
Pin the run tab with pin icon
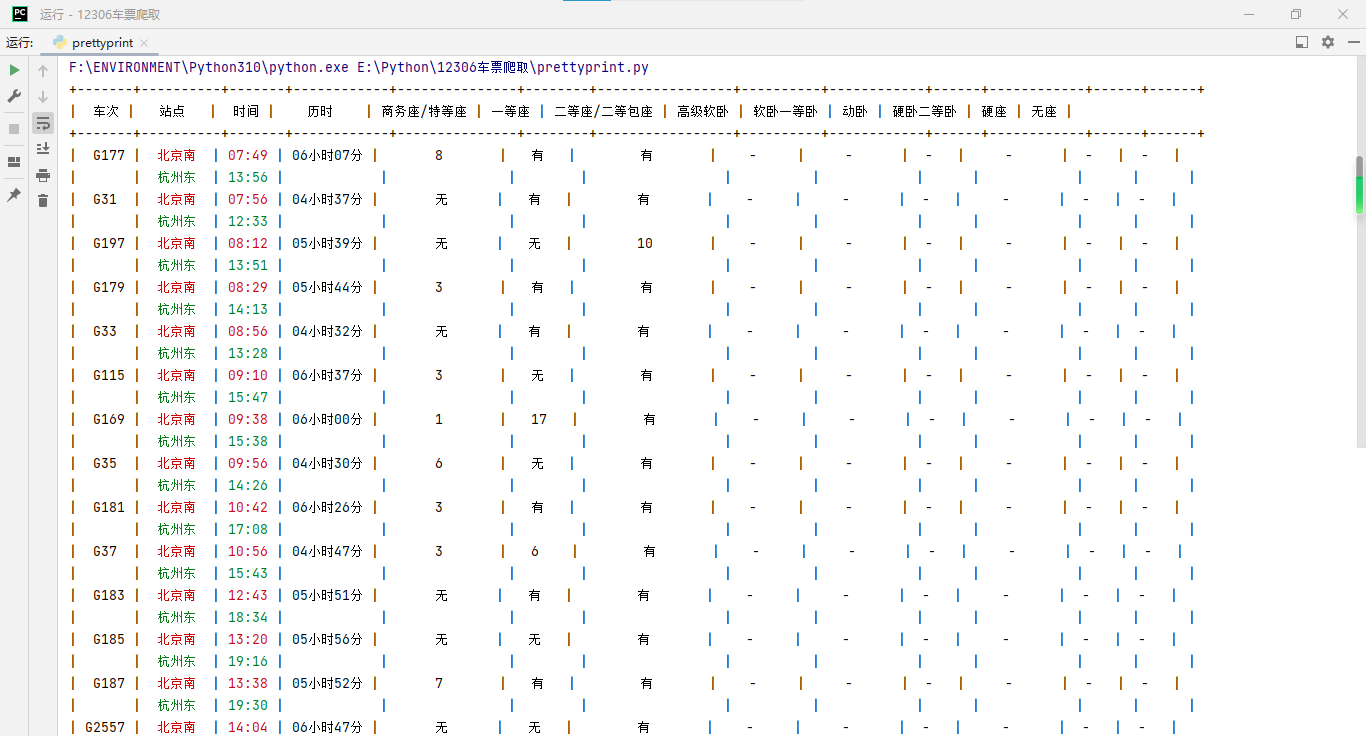pos(14,195)
